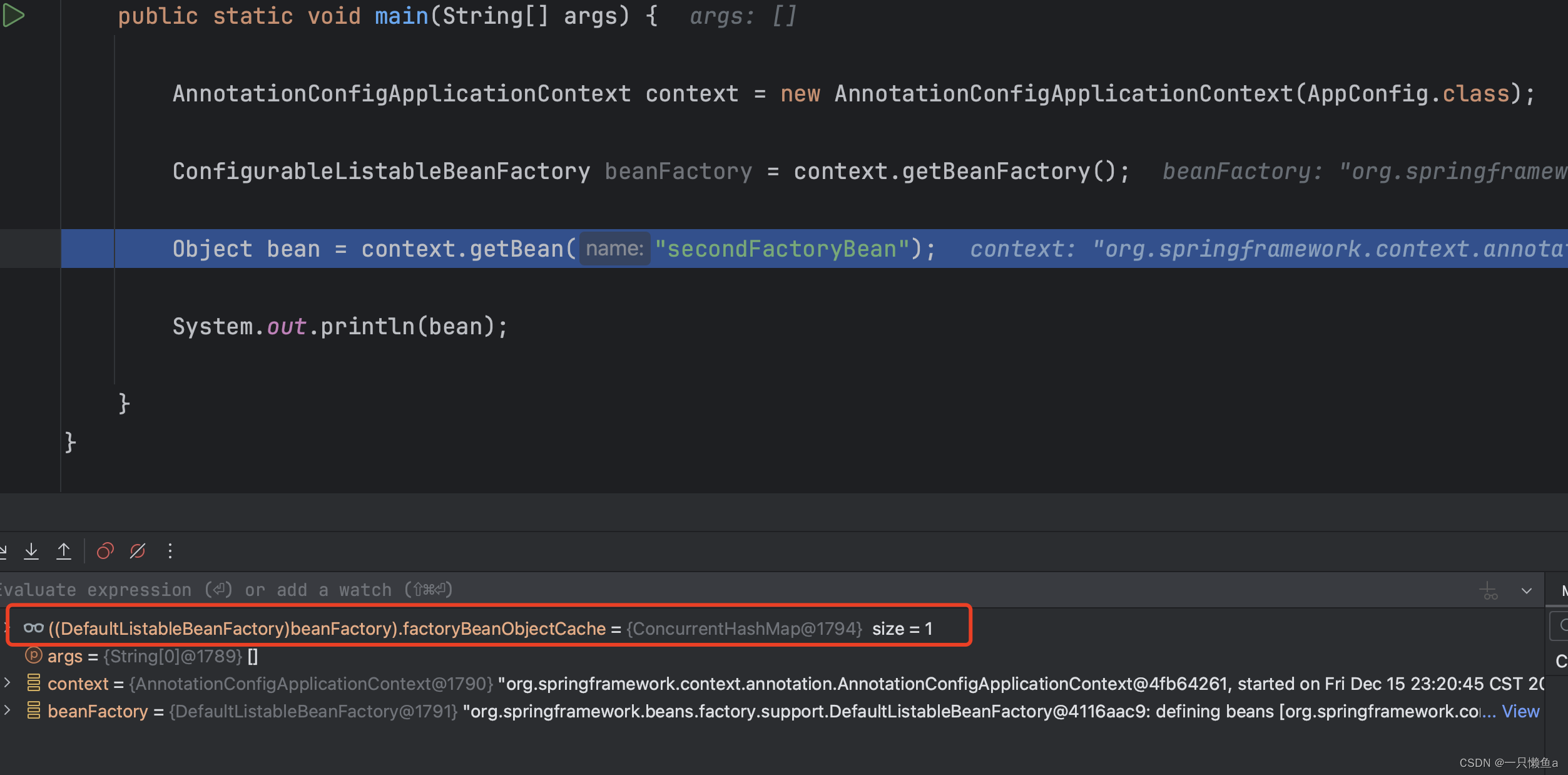Click ConcurrentHashMap@1794 value in watch result
This screenshot has height=775, width=1568.
point(745,629)
